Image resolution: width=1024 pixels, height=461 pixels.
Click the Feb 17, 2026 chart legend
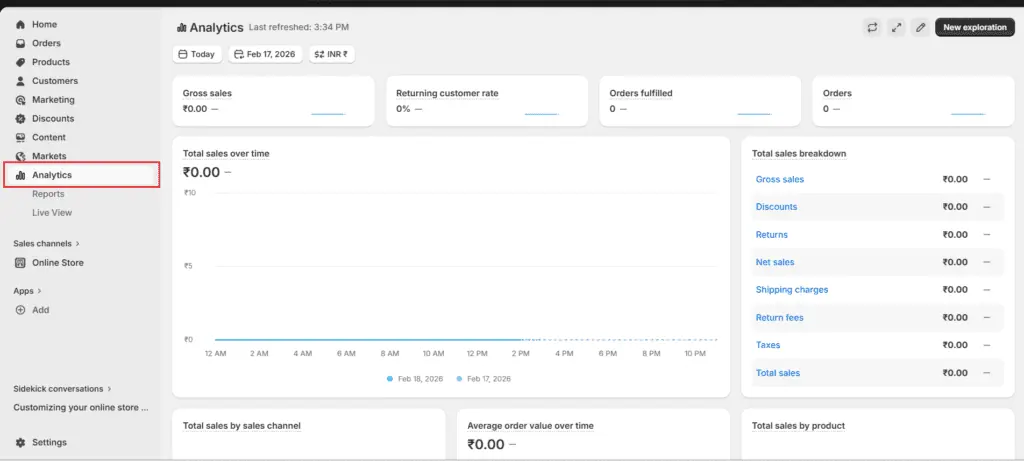click(484, 379)
